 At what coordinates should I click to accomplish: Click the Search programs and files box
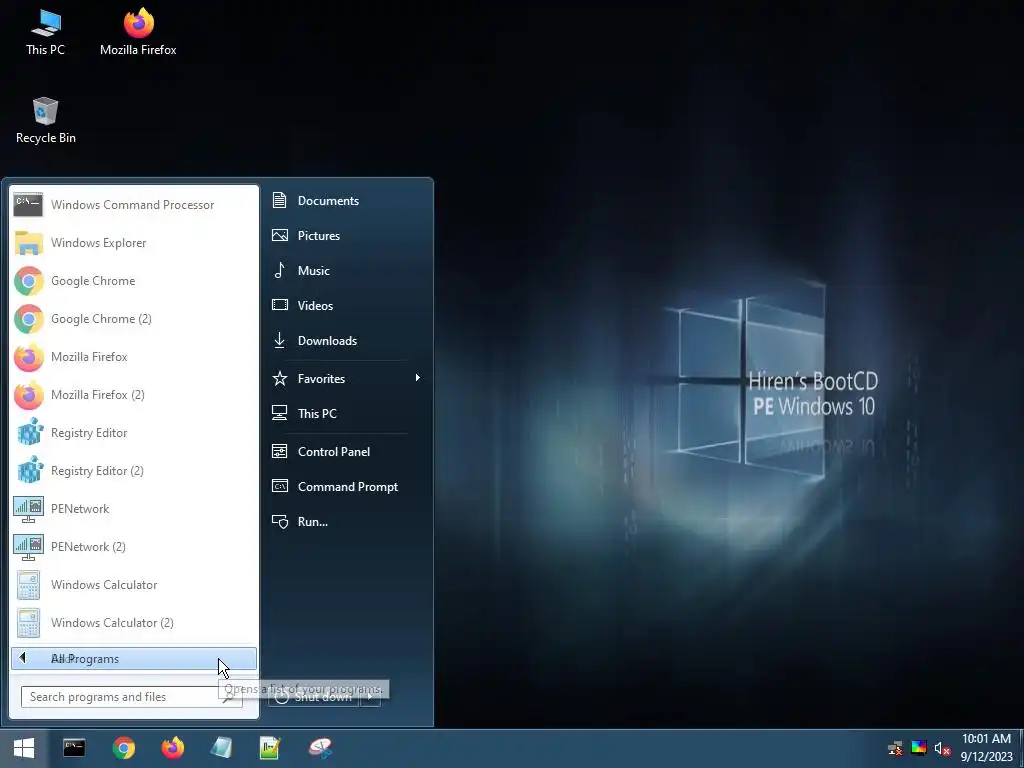(132, 697)
